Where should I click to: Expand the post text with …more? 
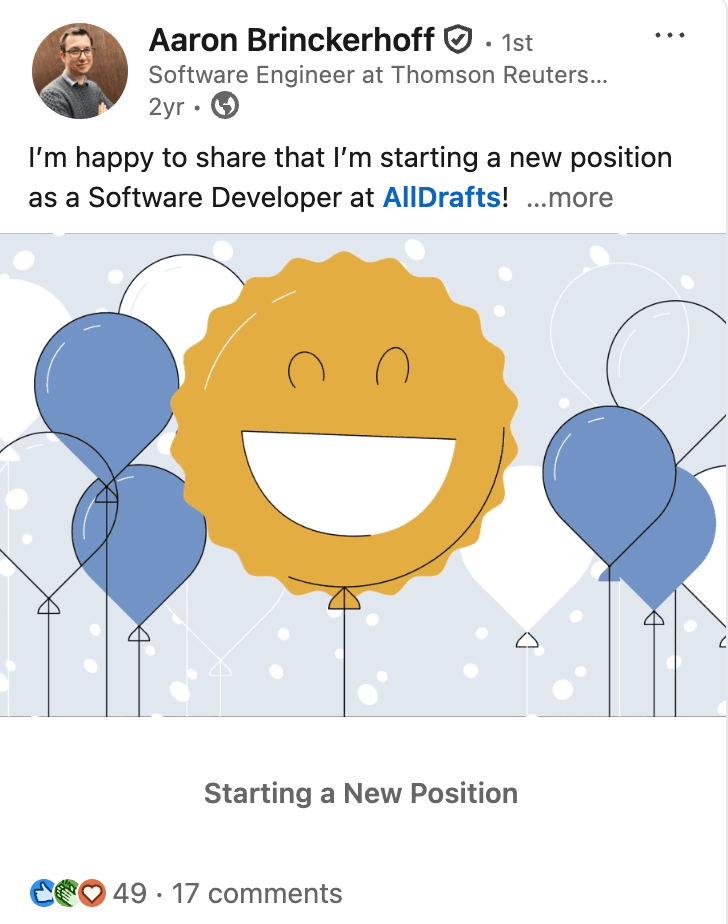pos(569,197)
